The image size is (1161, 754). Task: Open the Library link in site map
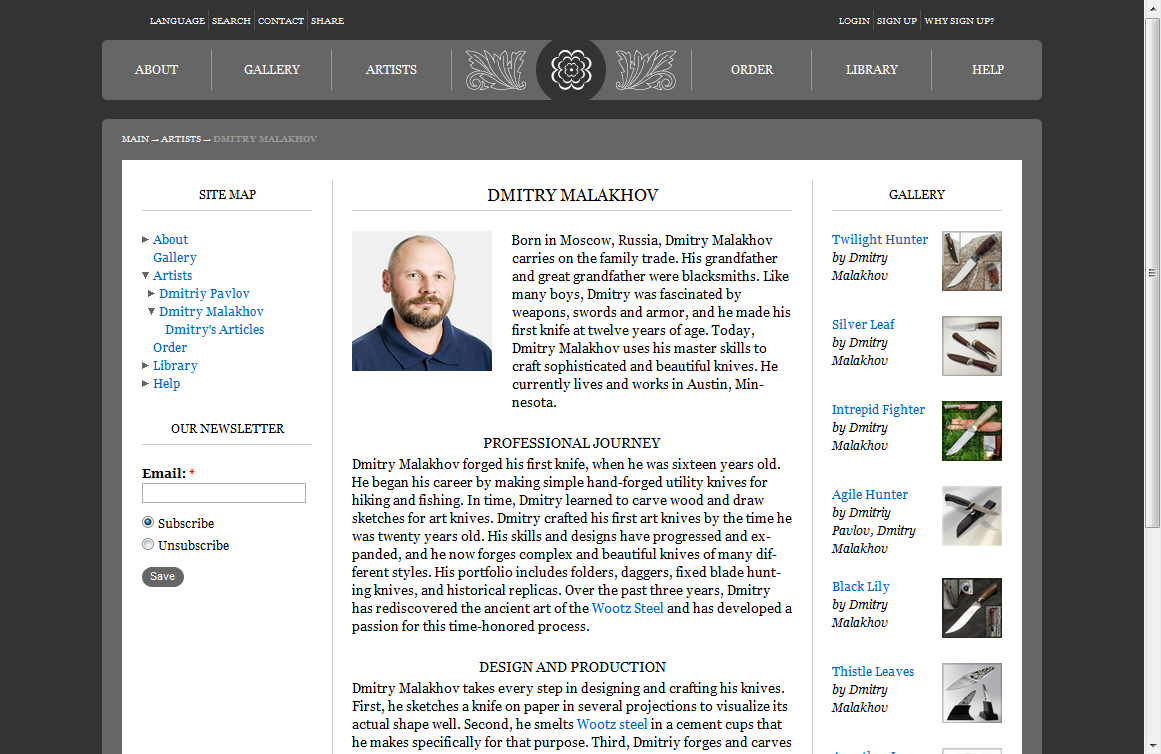coord(175,365)
